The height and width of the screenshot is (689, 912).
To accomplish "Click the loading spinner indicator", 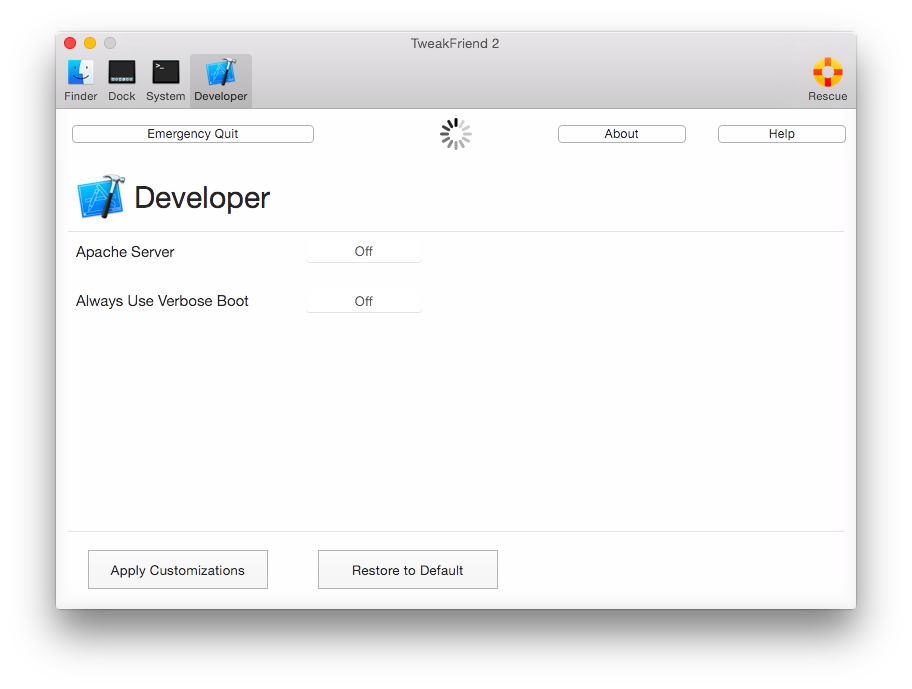I will point(455,134).
